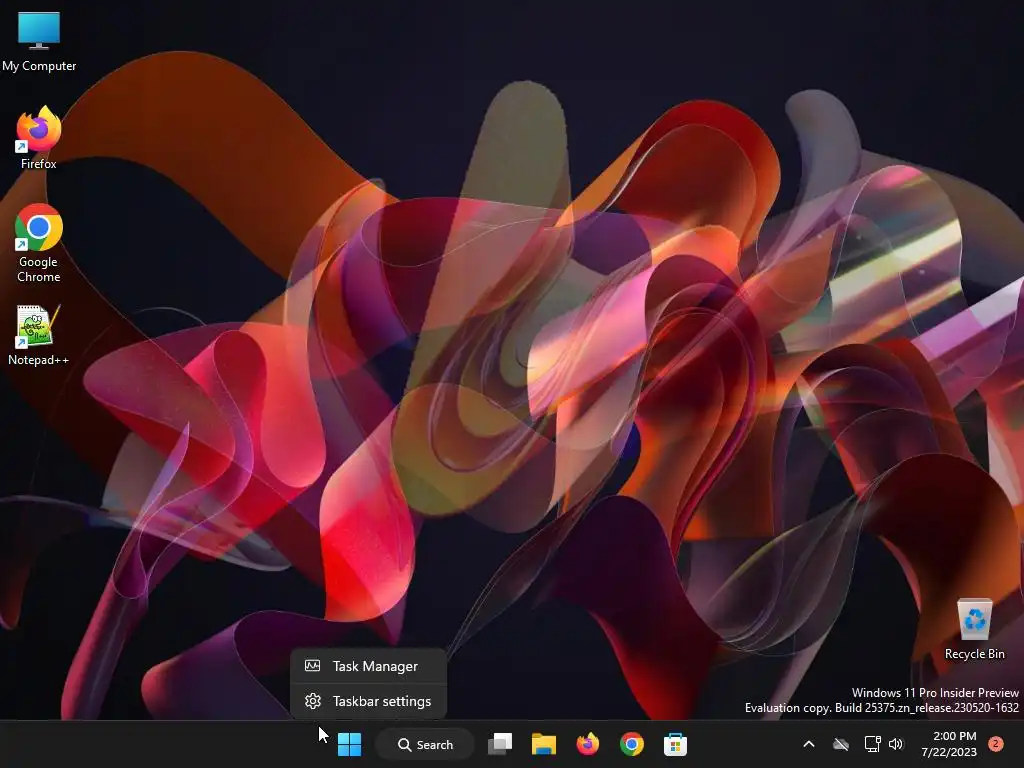
Task: Open Microsoft Store from the taskbar
Action: point(675,744)
